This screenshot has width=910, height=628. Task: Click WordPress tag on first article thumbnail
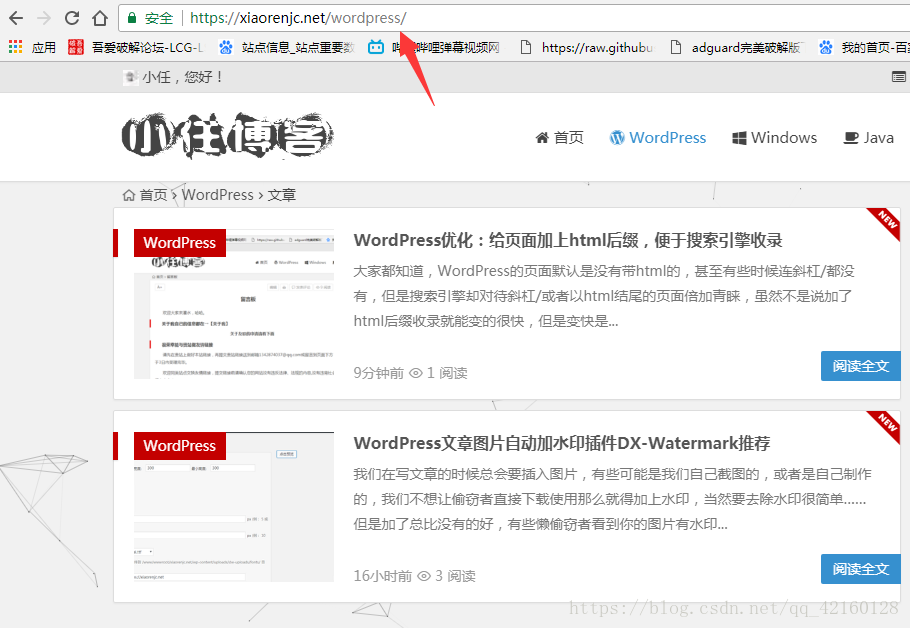point(180,243)
